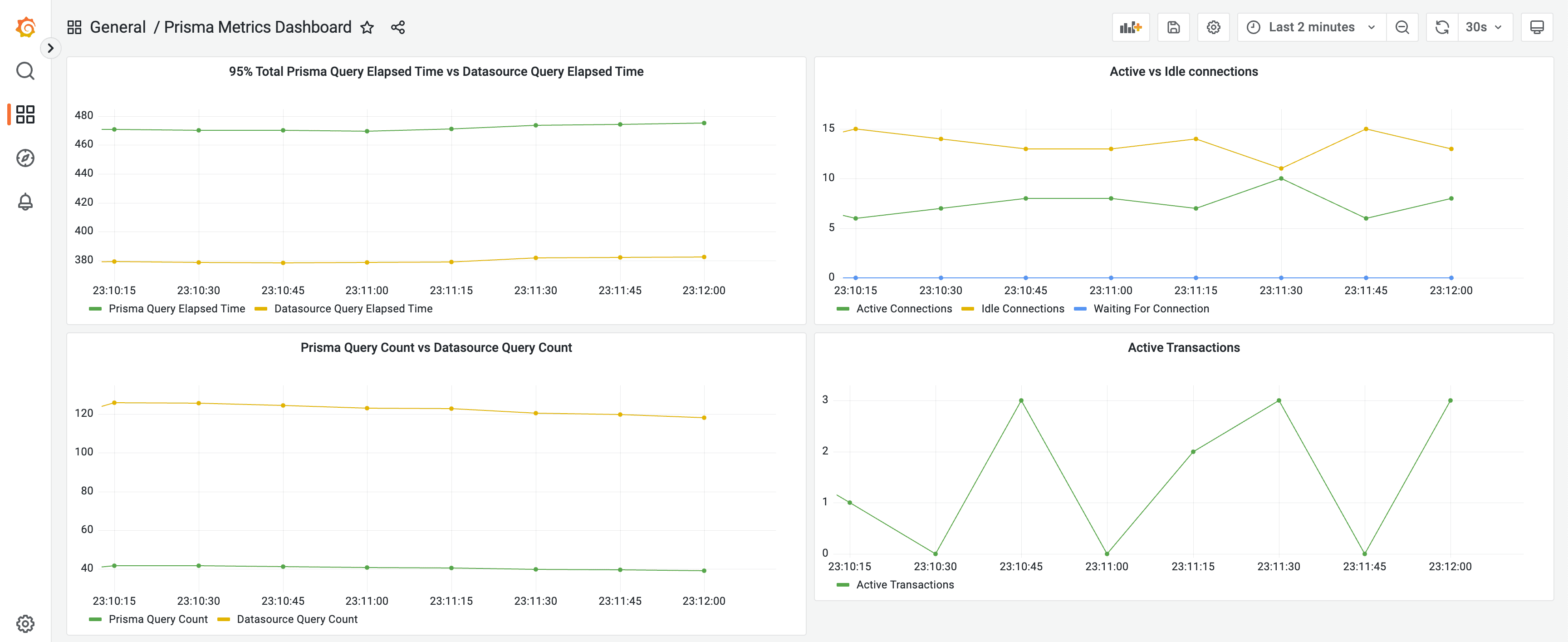Enable kiosk mode with the monitor icon
Screen dimensions: 1568x642
tap(1537, 27)
